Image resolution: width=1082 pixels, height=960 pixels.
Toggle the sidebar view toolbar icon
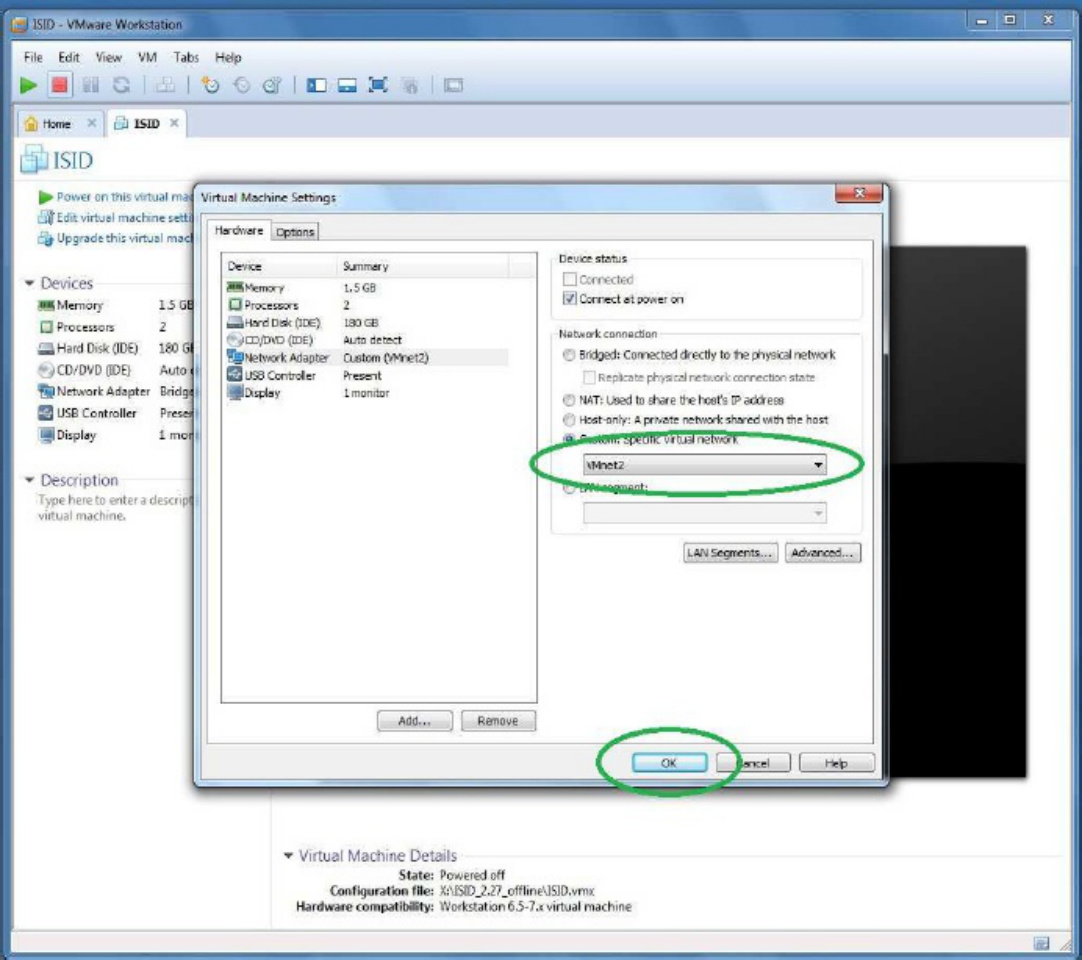[x=316, y=86]
